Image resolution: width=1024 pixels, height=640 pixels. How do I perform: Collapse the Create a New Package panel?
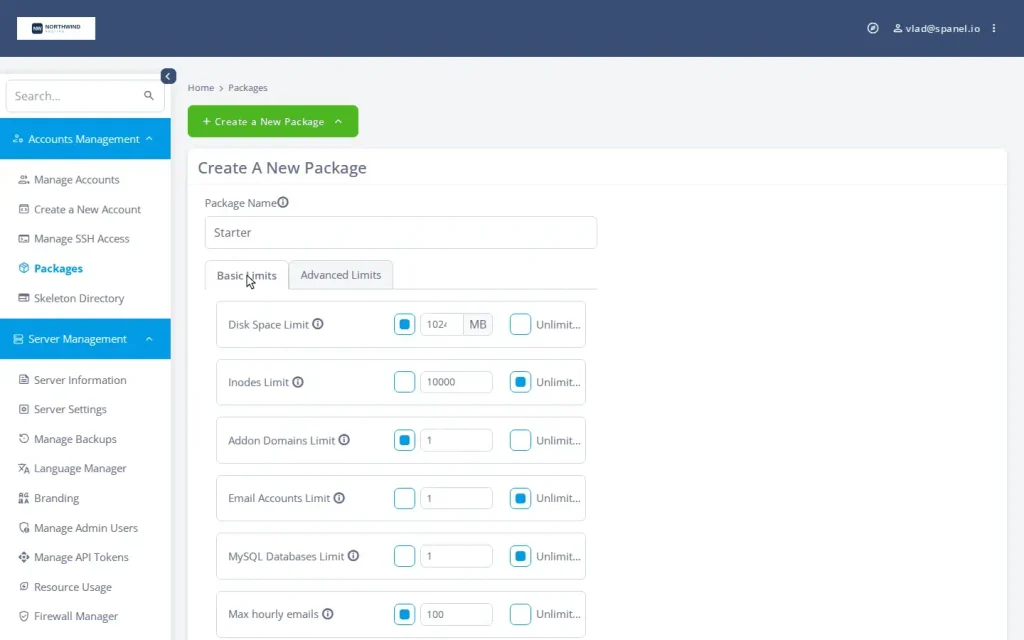coord(273,121)
